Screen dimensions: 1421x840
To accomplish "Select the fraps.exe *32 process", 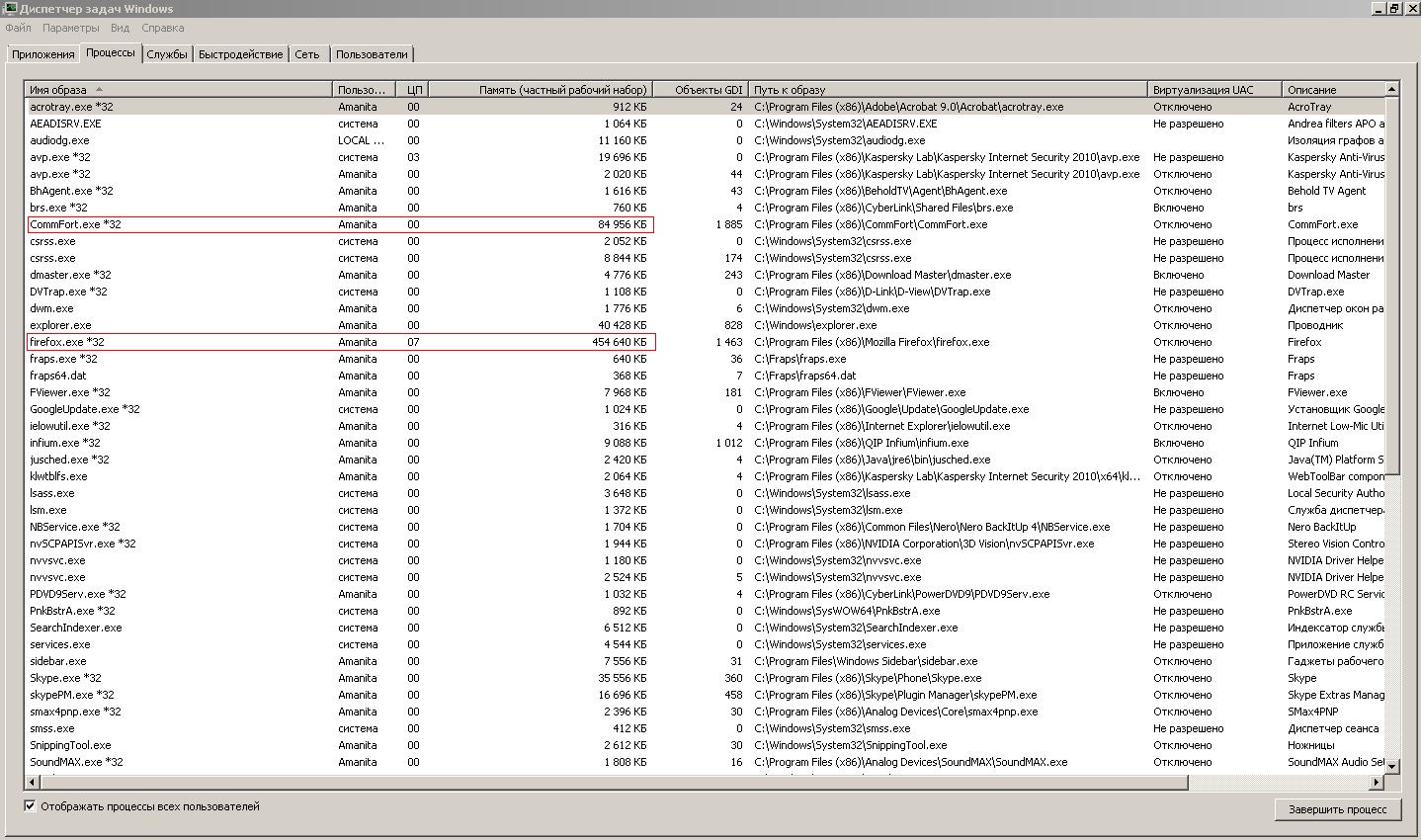I will 706,359.
